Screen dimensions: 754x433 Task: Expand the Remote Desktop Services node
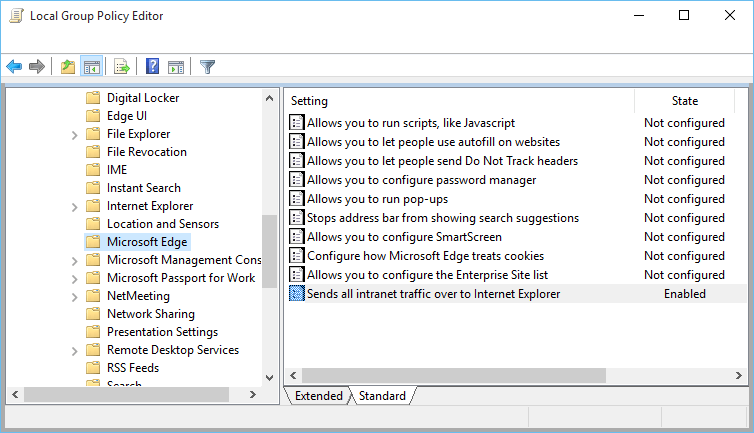tap(75, 351)
